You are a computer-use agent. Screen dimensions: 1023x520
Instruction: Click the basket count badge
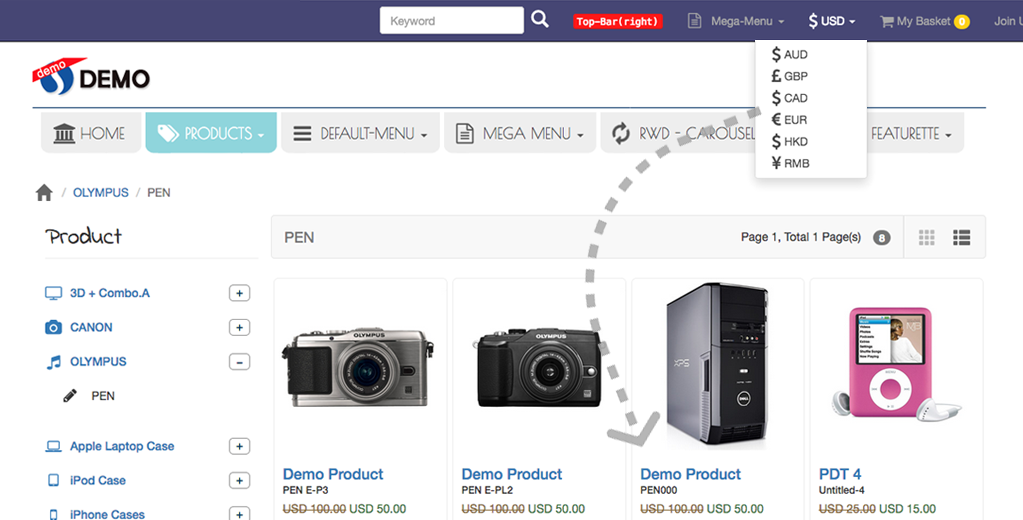(x=962, y=22)
